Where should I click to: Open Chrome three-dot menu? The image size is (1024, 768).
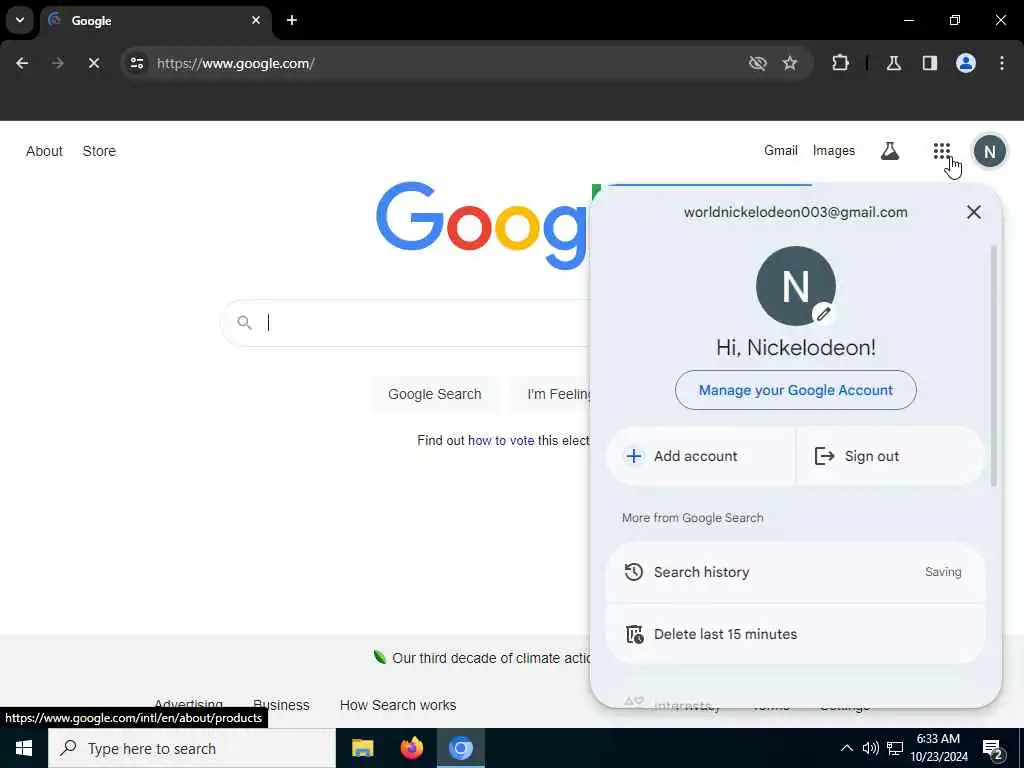(1002, 63)
